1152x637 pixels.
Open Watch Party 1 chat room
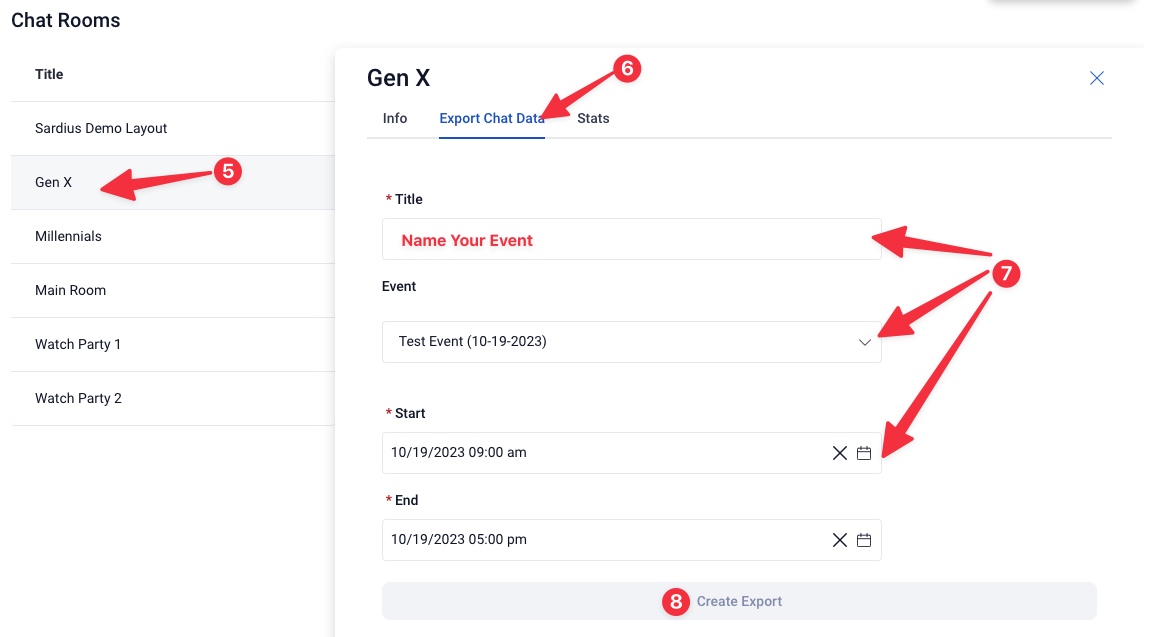click(173, 345)
